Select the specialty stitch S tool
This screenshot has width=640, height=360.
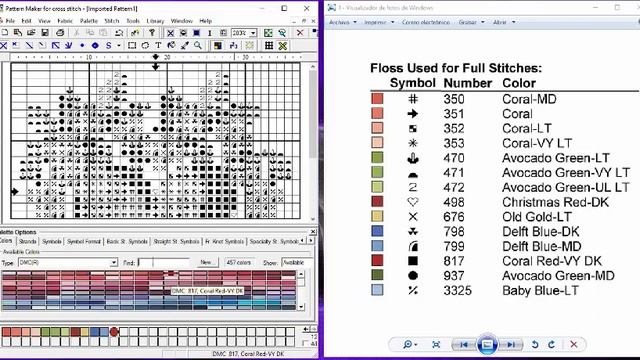pyautogui.click(x=109, y=46)
